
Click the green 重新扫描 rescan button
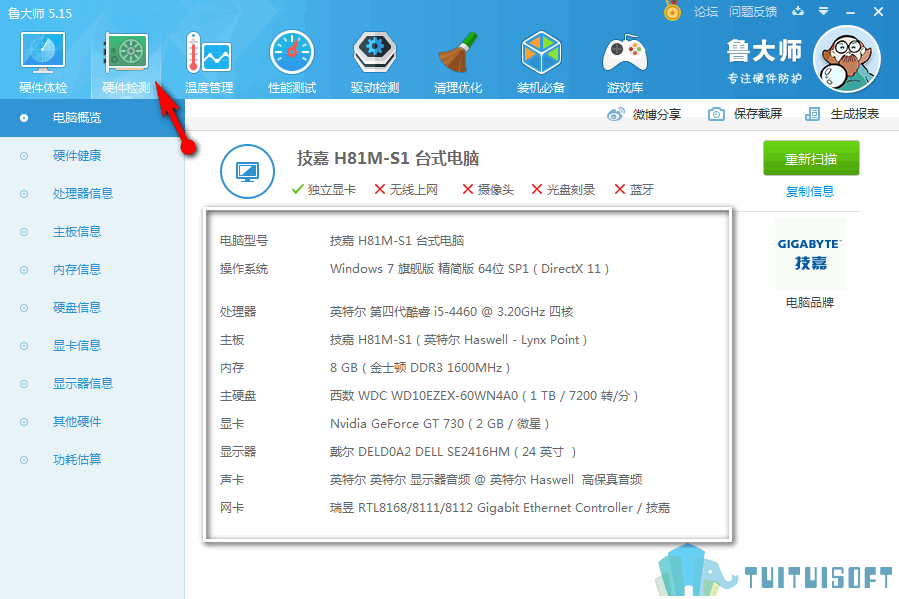811,158
